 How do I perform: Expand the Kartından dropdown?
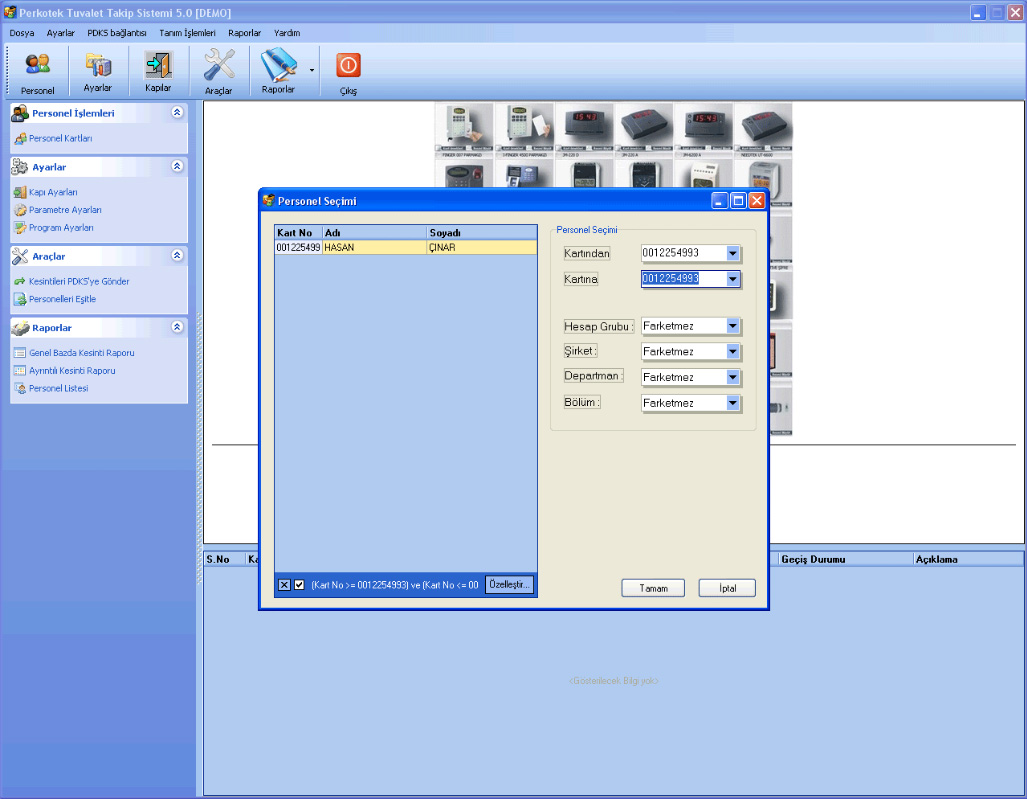point(733,253)
